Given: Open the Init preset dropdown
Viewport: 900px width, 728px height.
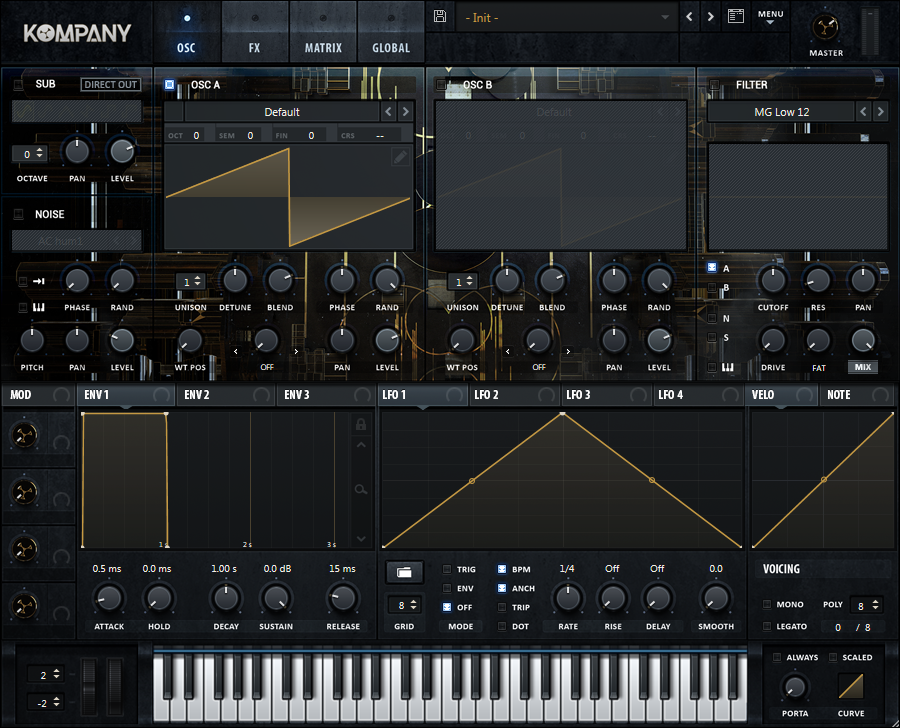Looking at the screenshot, I should [x=566, y=18].
